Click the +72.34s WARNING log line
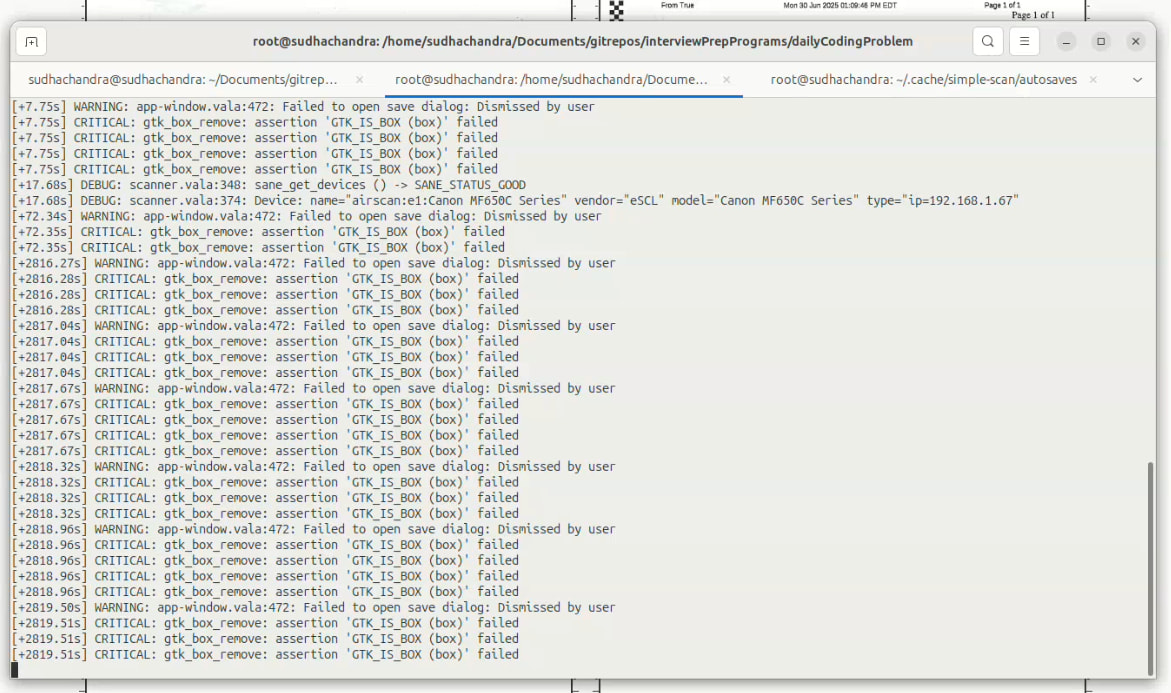1171x693 pixels. point(308,216)
